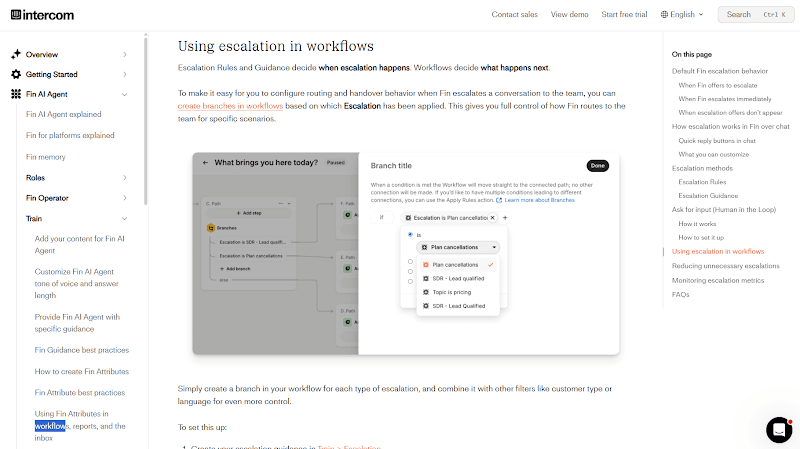The width and height of the screenshot is (800, 449).
Task: Jump to FAQs section
Action: (x=680, y=295)
